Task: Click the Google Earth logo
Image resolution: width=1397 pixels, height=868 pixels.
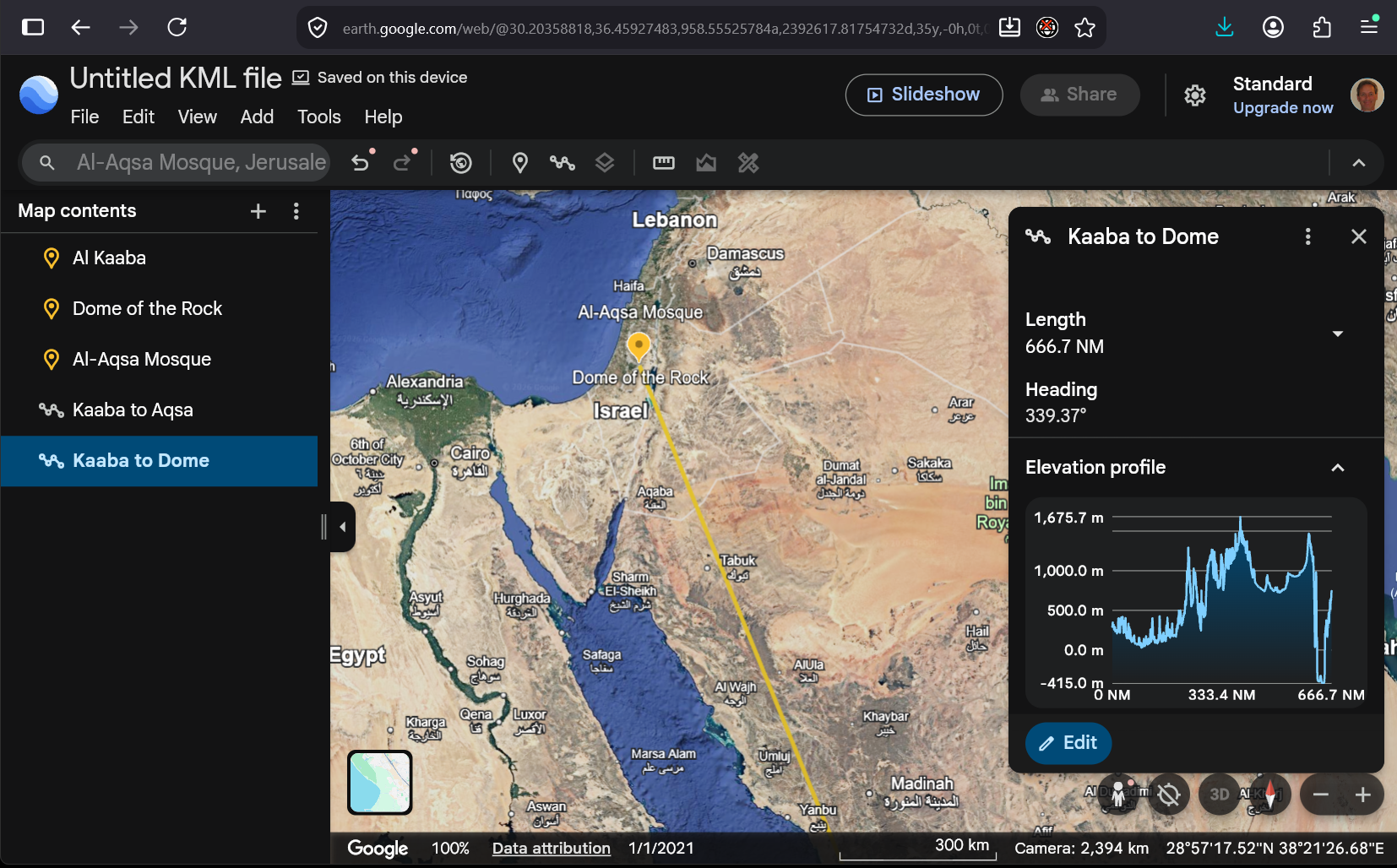Action: (x=39, y=95)
